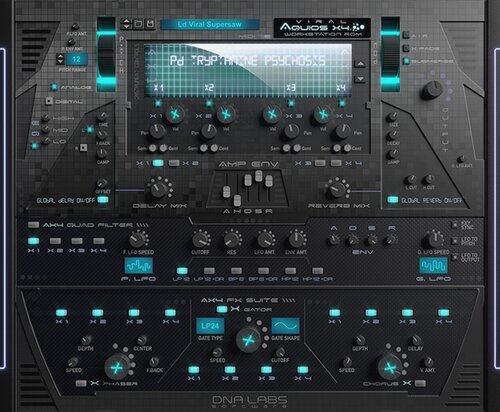This screenshot has width=500, height=412.
Task: Click the display down arrow button
Action: (x=360, y=79)
